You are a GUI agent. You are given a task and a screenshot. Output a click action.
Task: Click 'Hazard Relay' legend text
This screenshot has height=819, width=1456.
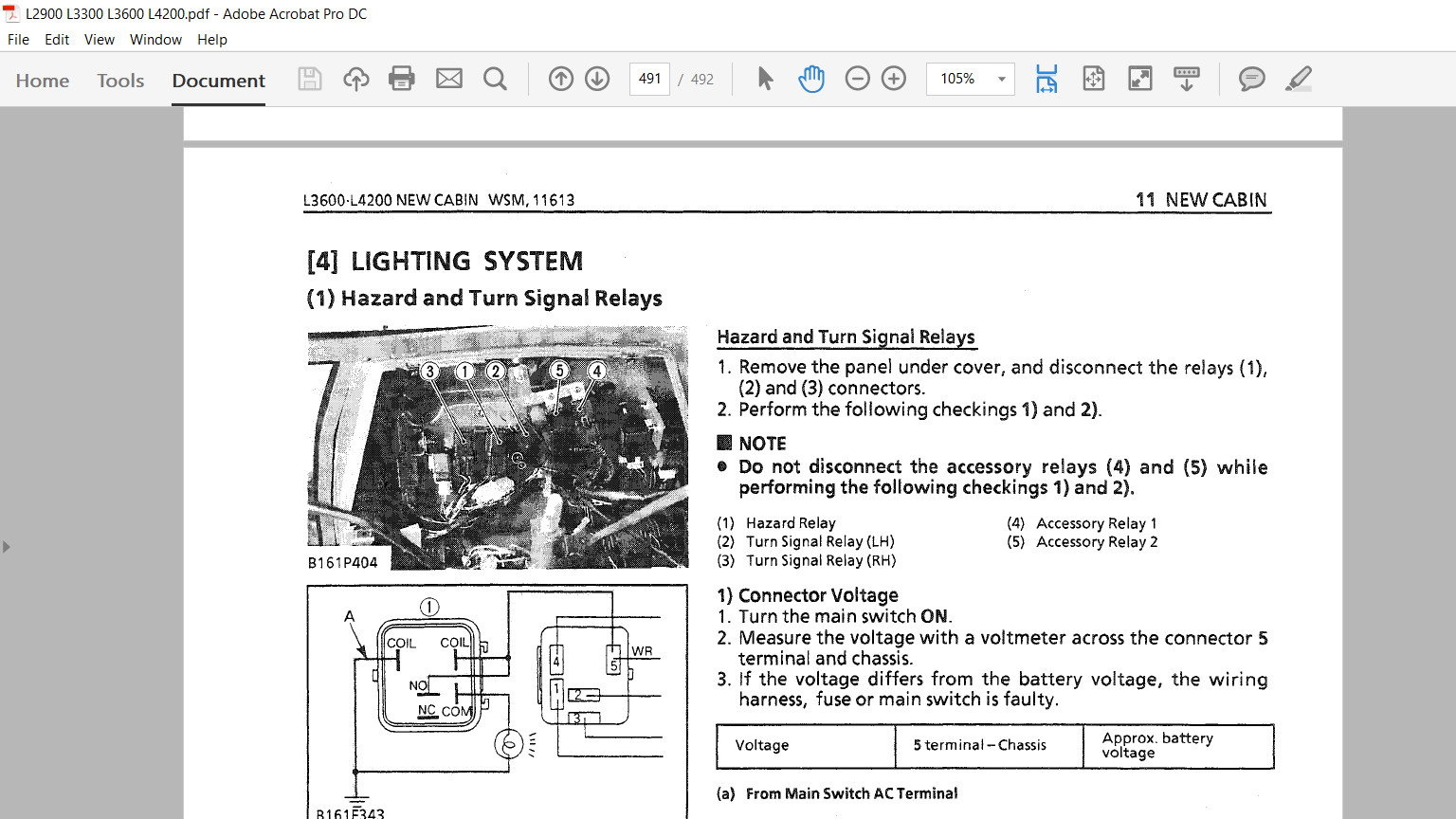click(x=791, y=523)
